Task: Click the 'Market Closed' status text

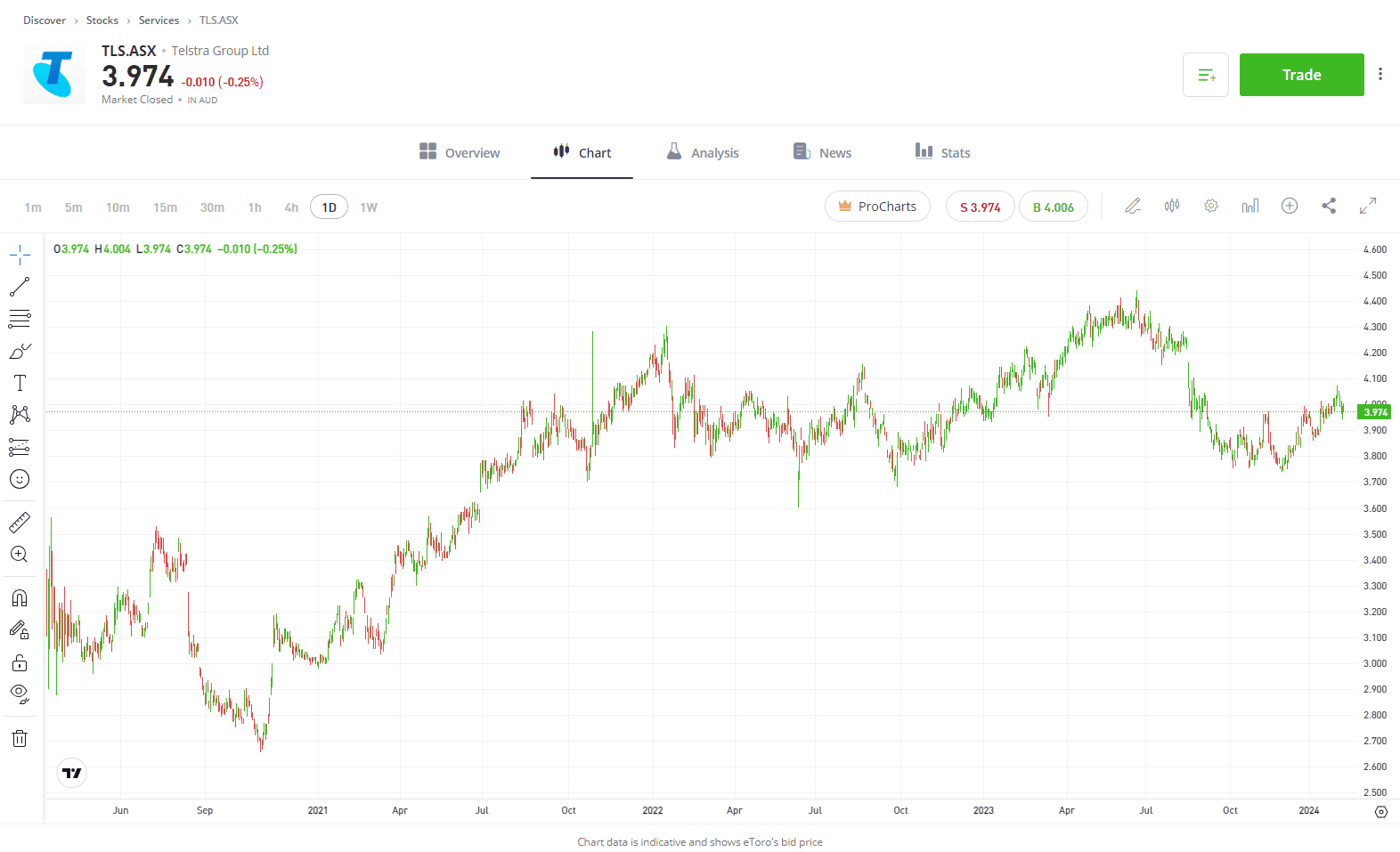Action: (x=137, y=100)
